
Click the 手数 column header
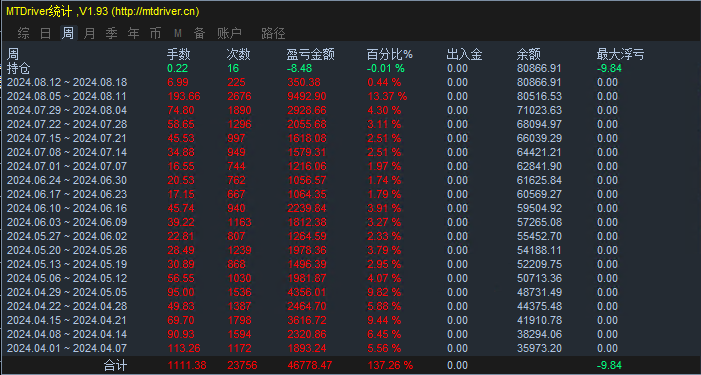click(179, 55)
